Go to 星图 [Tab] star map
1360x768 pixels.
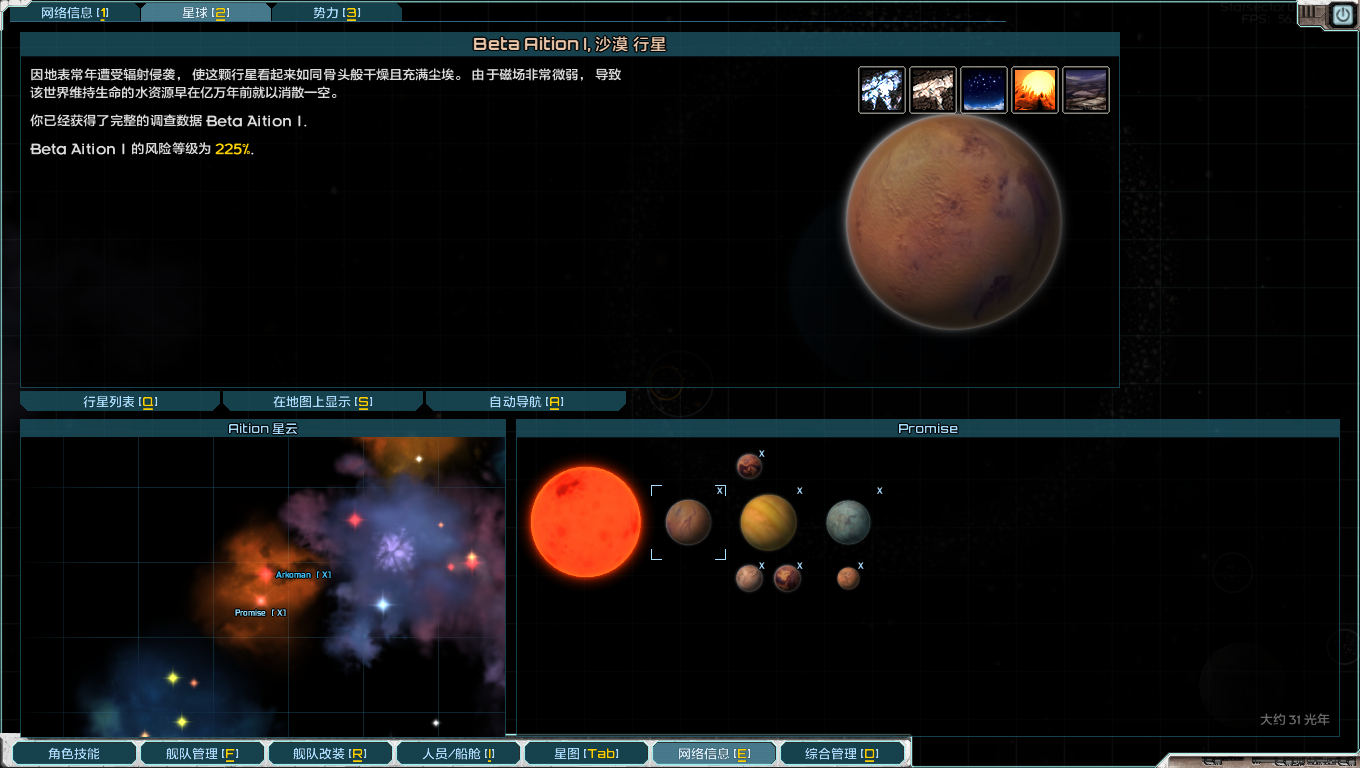586,754
